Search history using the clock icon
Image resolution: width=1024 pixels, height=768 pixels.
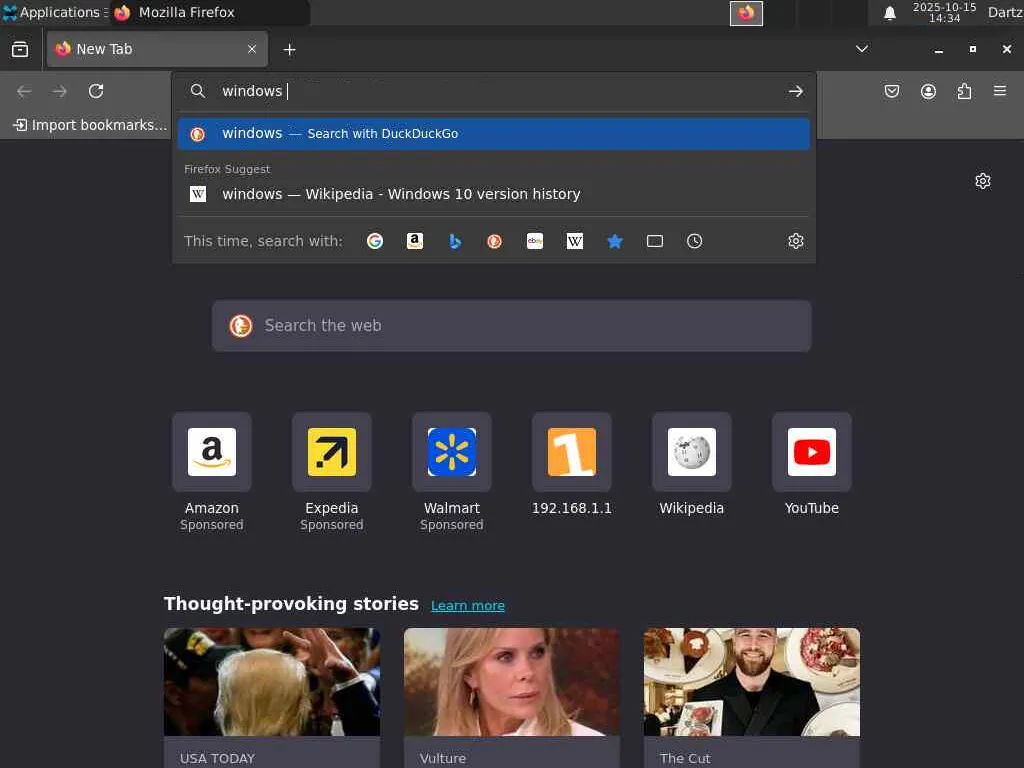click(x=695, y=241)
